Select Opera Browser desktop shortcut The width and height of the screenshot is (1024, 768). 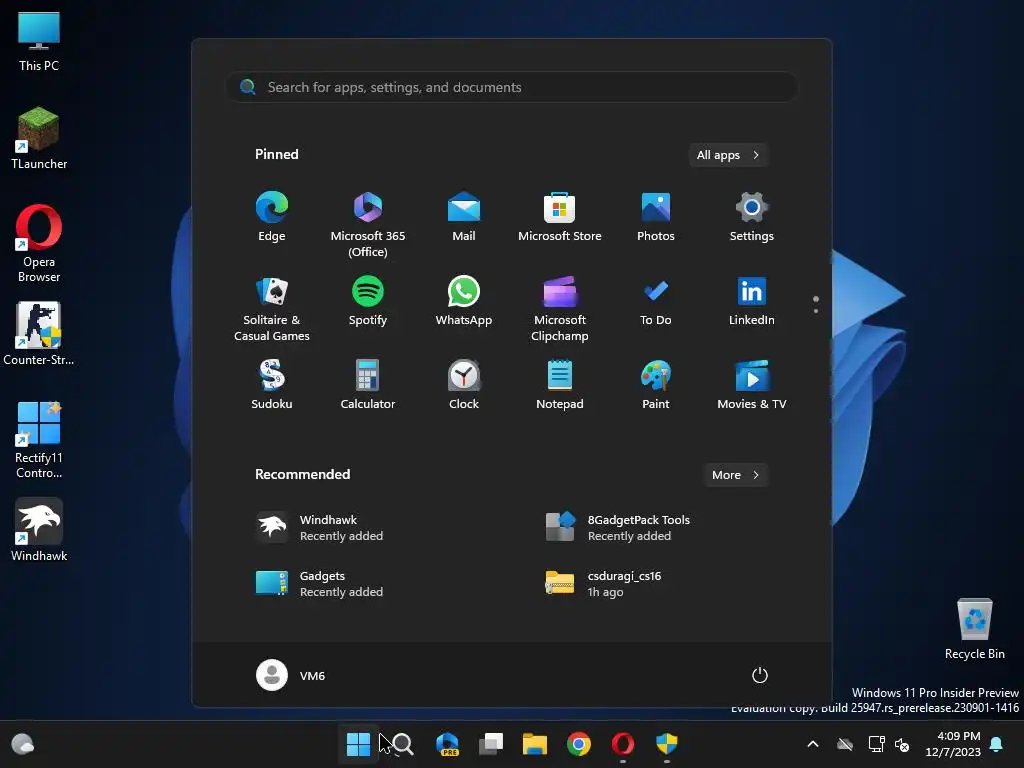click(x=39, y=243)
